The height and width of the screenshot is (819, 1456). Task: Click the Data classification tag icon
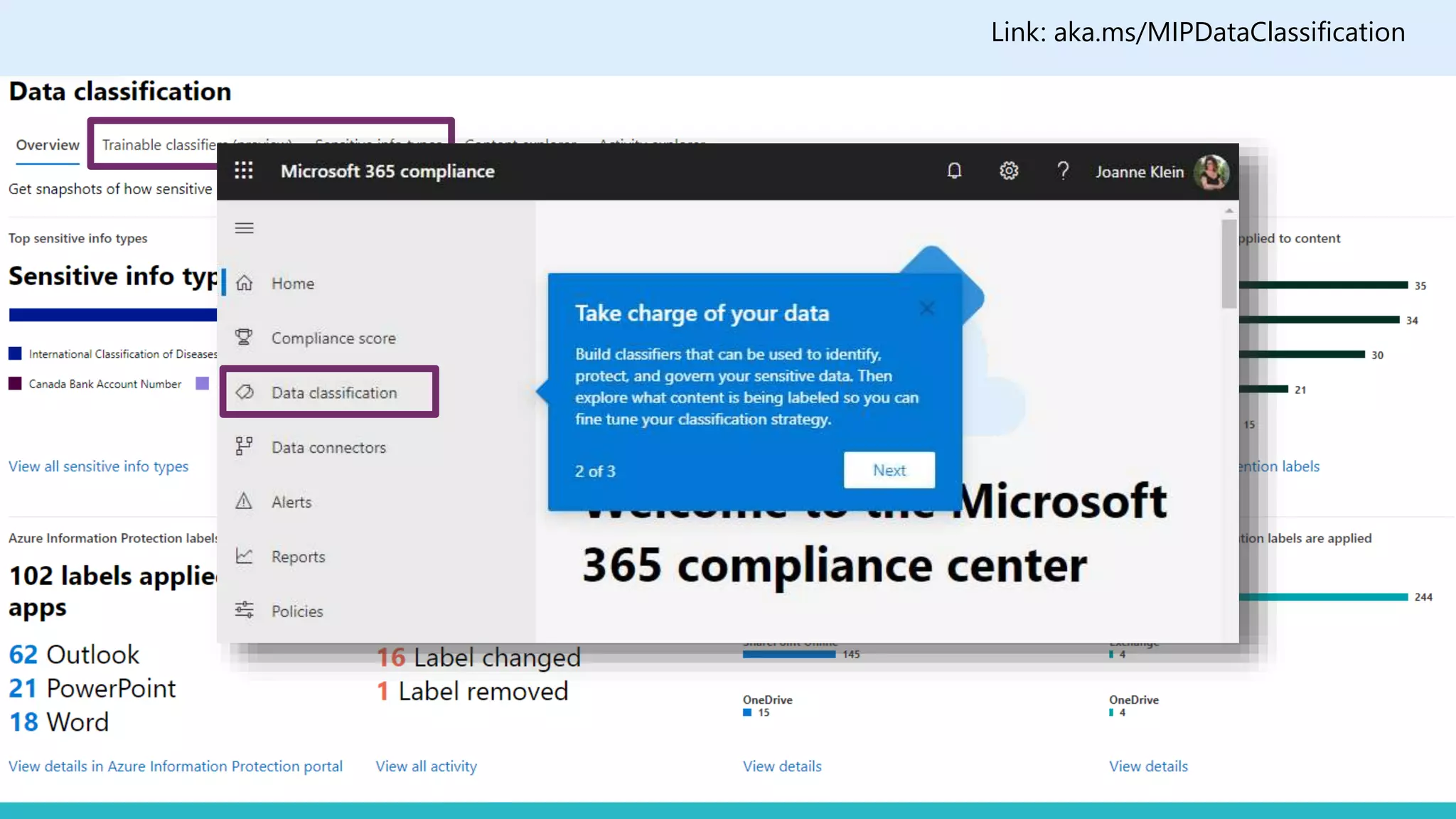245,392
